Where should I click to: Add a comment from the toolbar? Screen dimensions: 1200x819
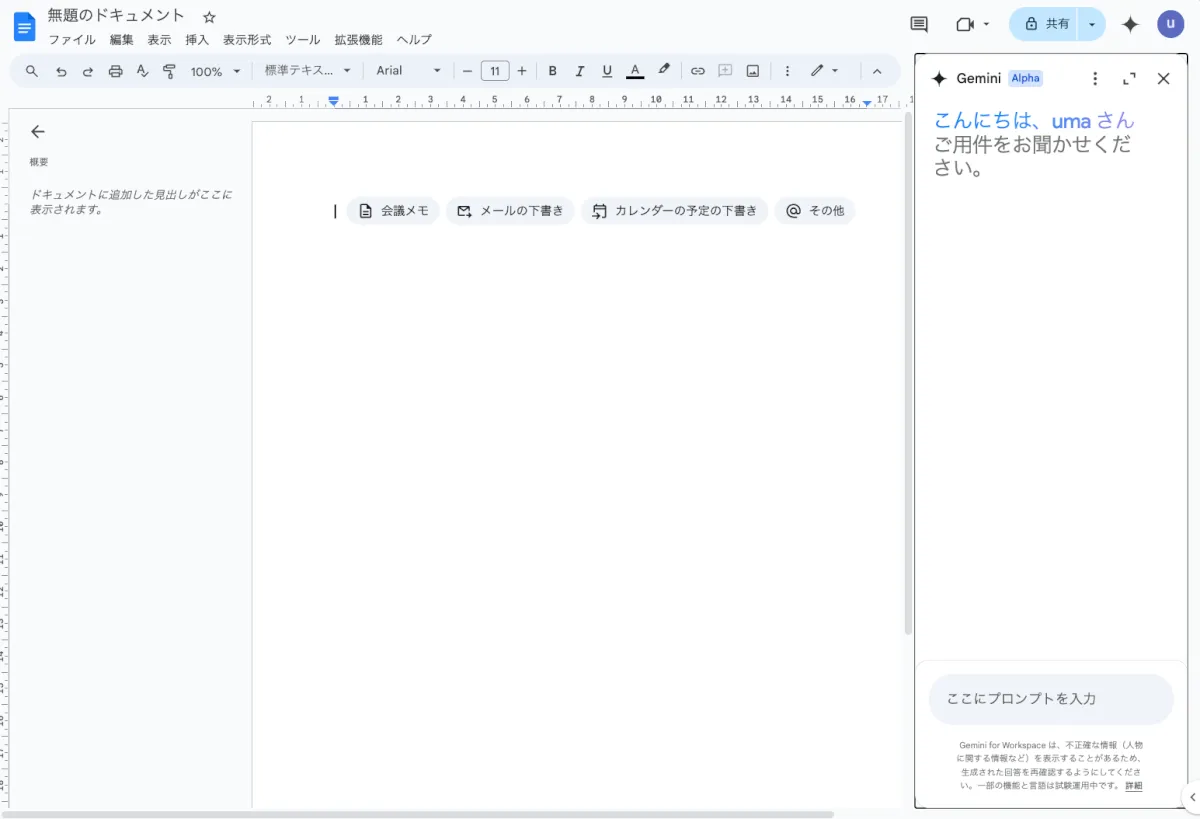(726, 71)
